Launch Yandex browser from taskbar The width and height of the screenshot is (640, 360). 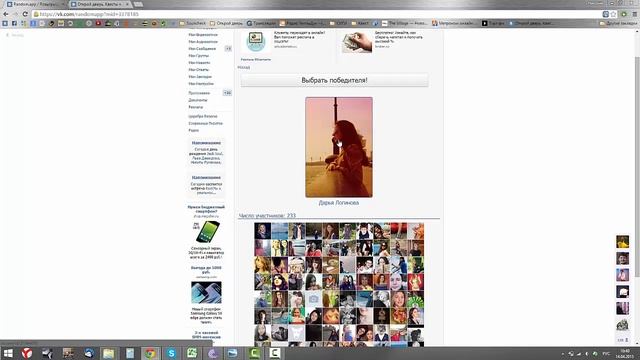coord(27,353)
